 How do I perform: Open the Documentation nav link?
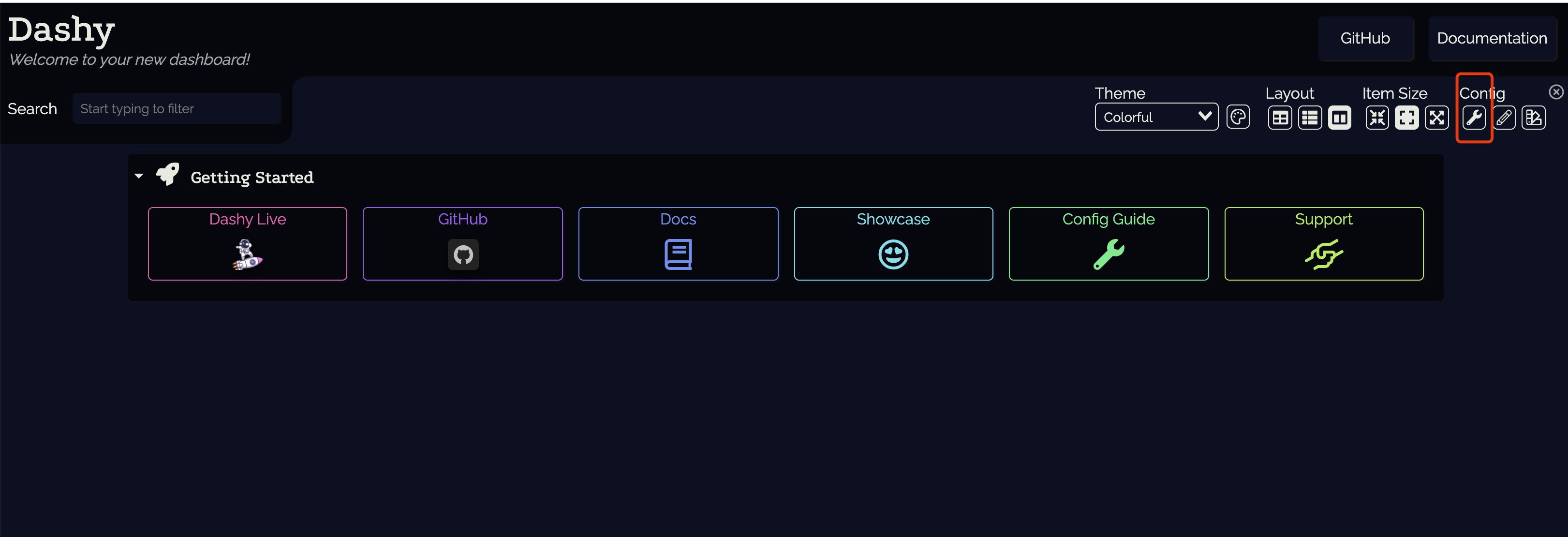point(1491,38)
